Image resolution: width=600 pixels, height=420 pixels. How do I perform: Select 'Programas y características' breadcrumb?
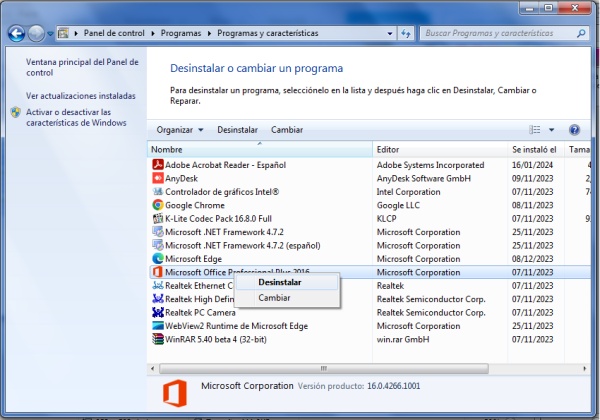[267, 33]
